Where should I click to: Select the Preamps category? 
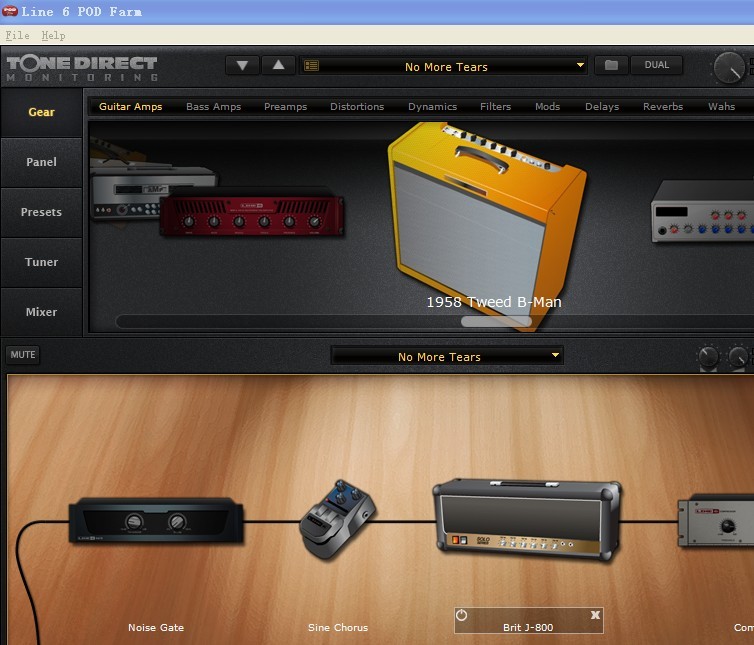pyautogui.click(x=285, y=107)
